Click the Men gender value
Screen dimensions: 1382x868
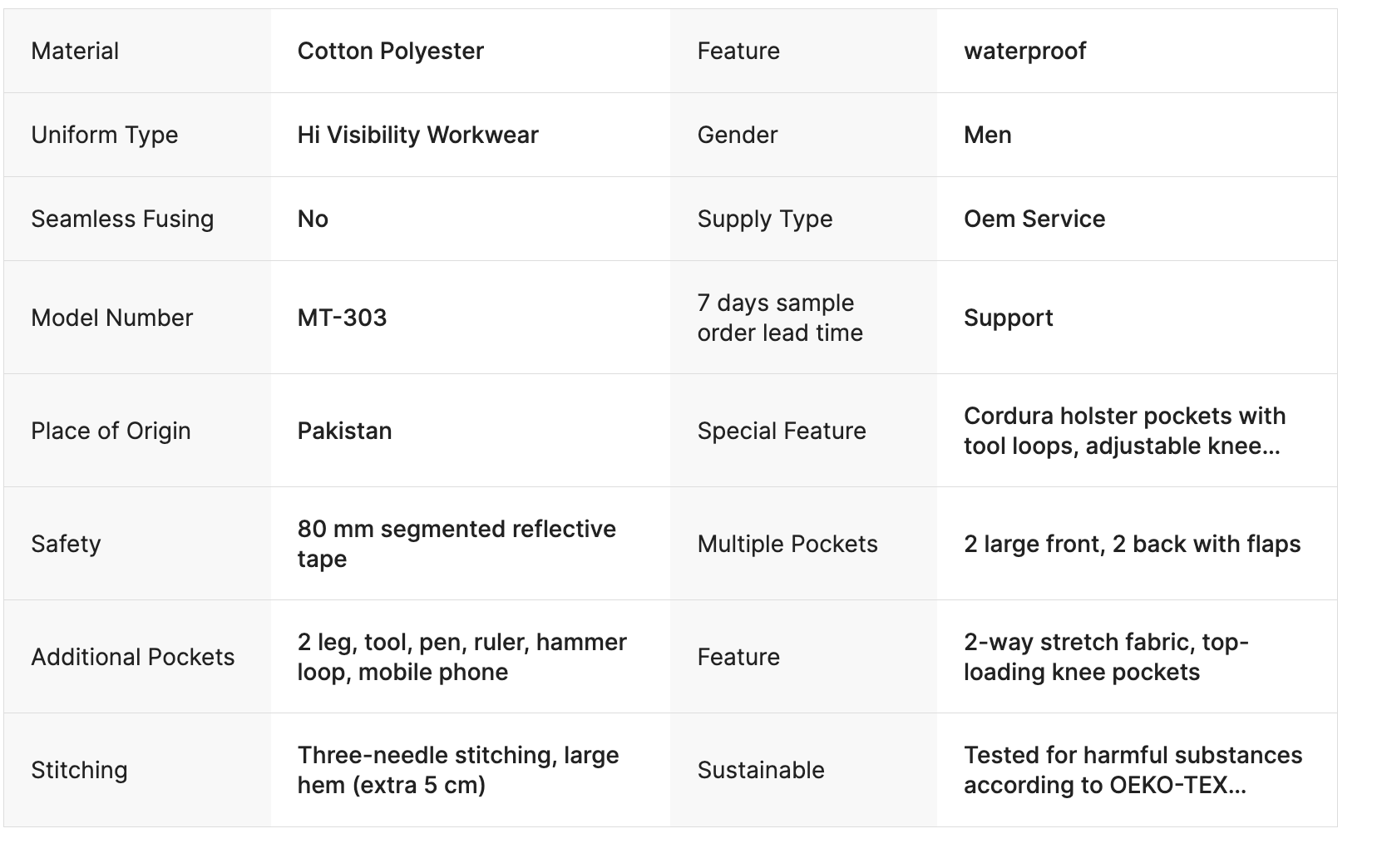tap(987, 135)
